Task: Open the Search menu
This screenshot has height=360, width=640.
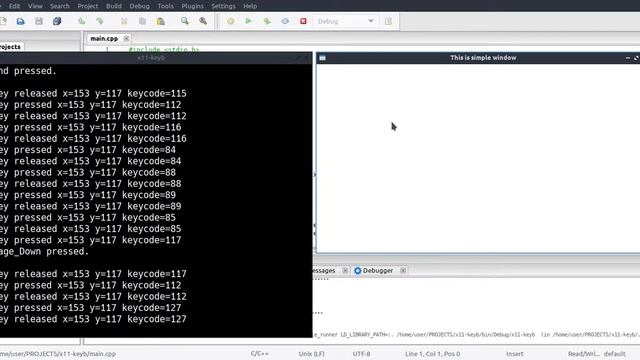Action: 60,6
